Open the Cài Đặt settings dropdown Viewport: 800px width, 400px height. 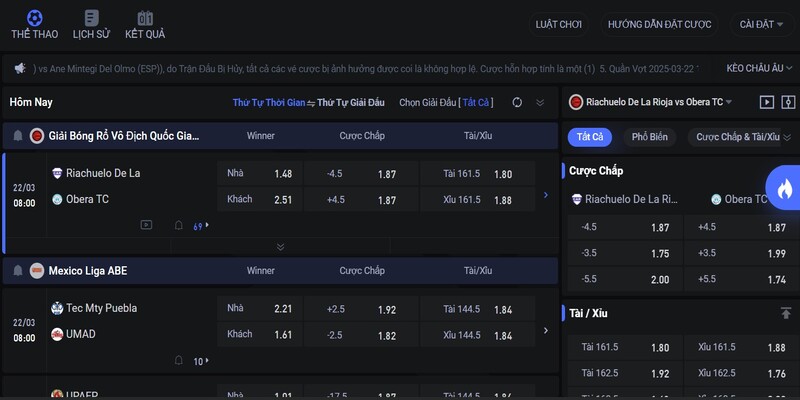tap(763, 24)
